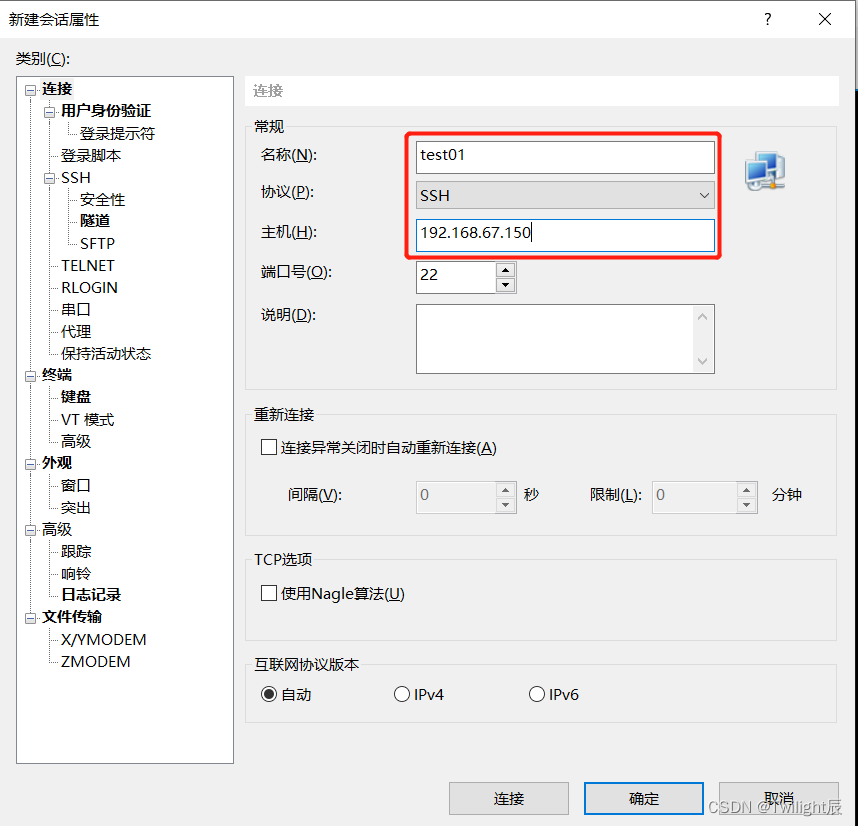Viewport: 858px width, 826px height.
Task: Collapse the SSH tree node
Action: [x=50, y=178]
